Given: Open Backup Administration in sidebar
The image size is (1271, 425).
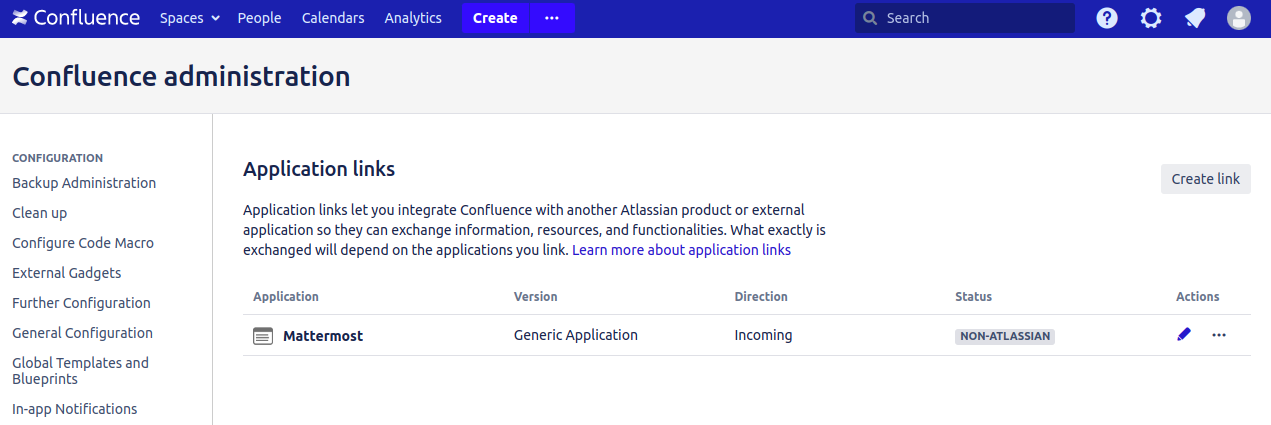Looking at the screenshot, I should tap(84, 183).
